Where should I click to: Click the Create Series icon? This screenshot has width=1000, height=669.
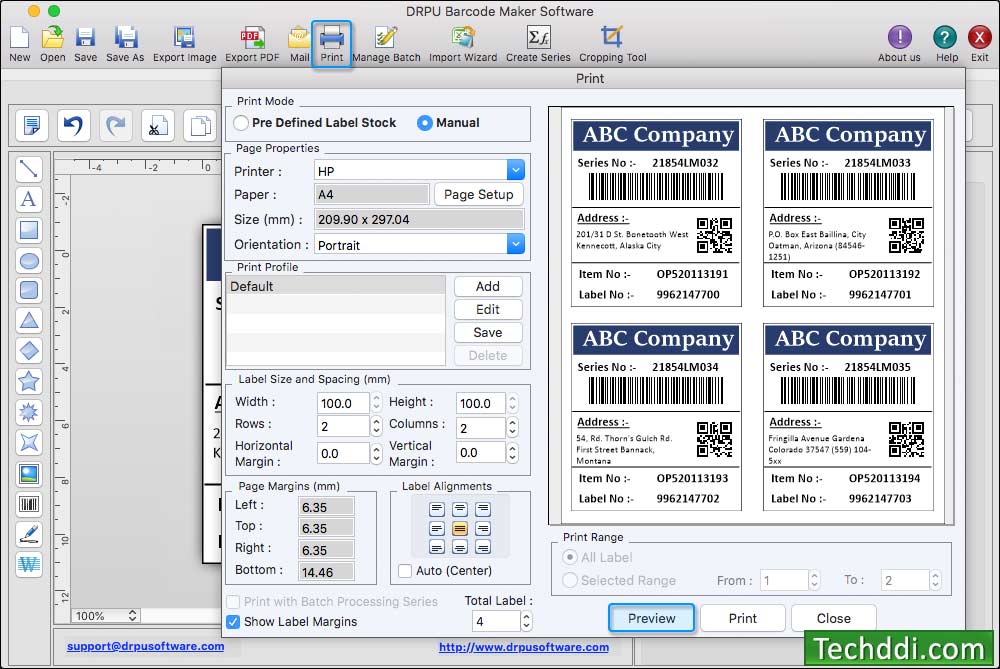click(x=538, y=43)
